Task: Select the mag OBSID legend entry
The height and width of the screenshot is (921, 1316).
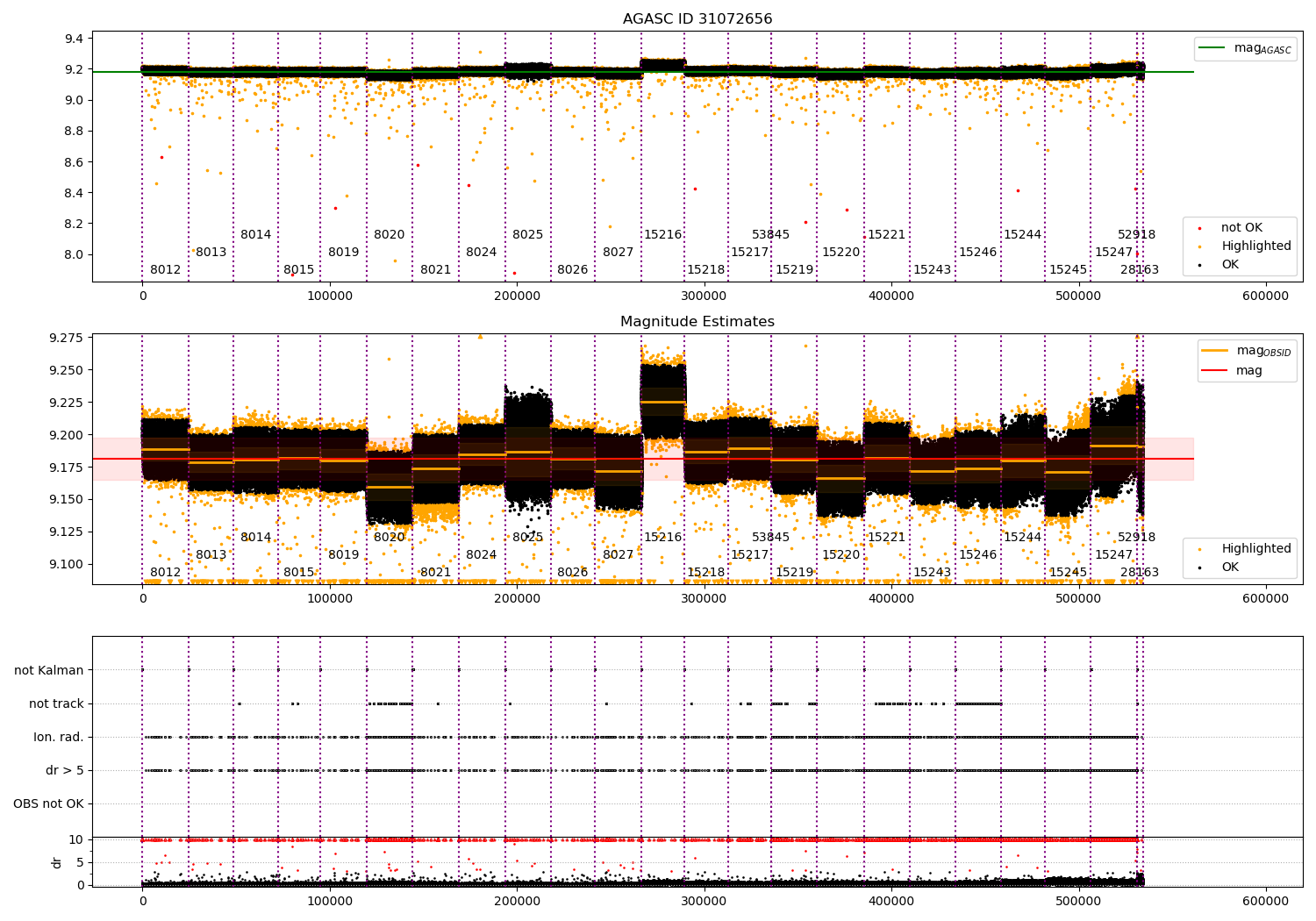Action: [1246, 351]
